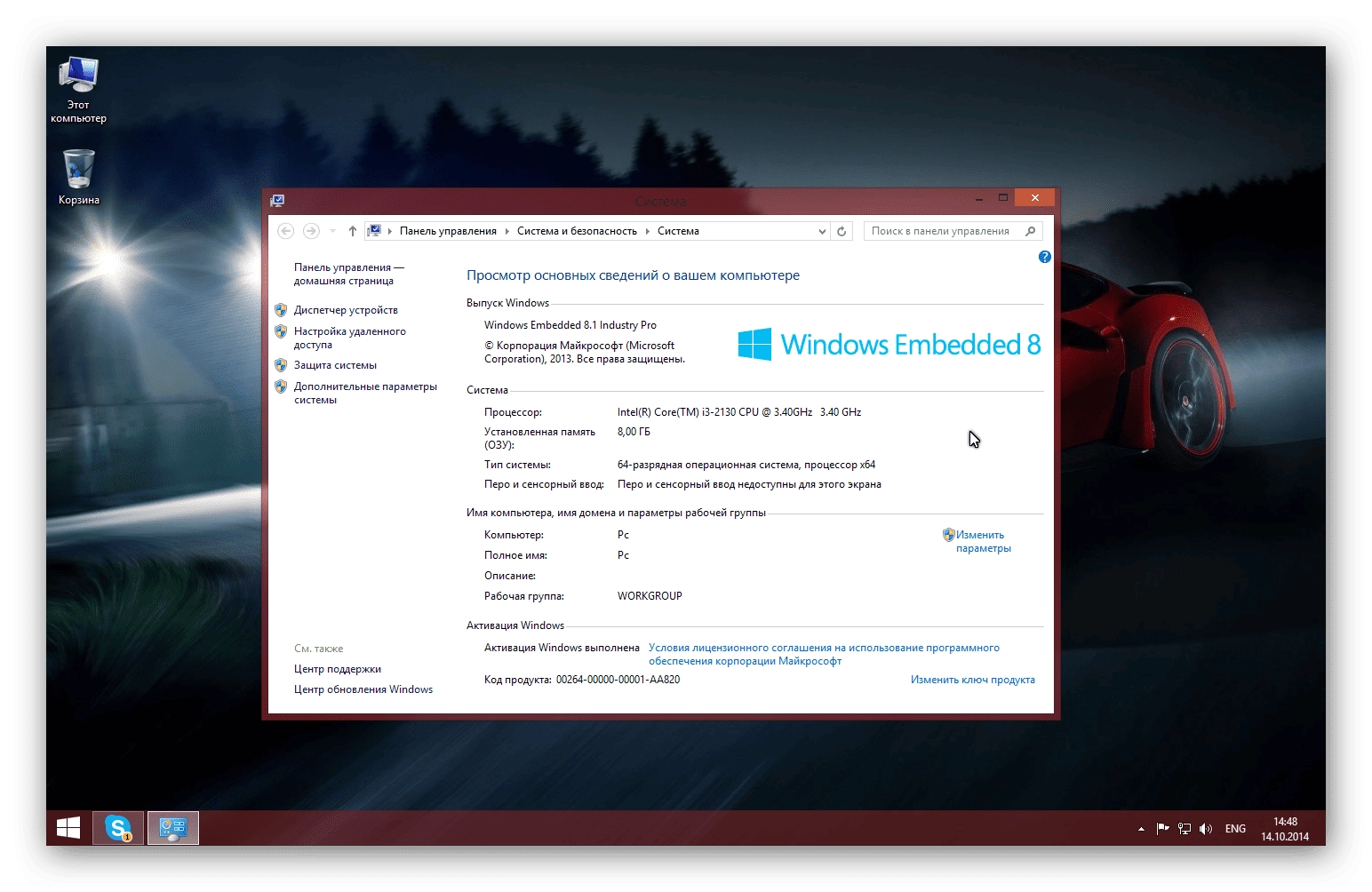Open Защита системы link
The image size is (1372, 892).
(335, 365)
